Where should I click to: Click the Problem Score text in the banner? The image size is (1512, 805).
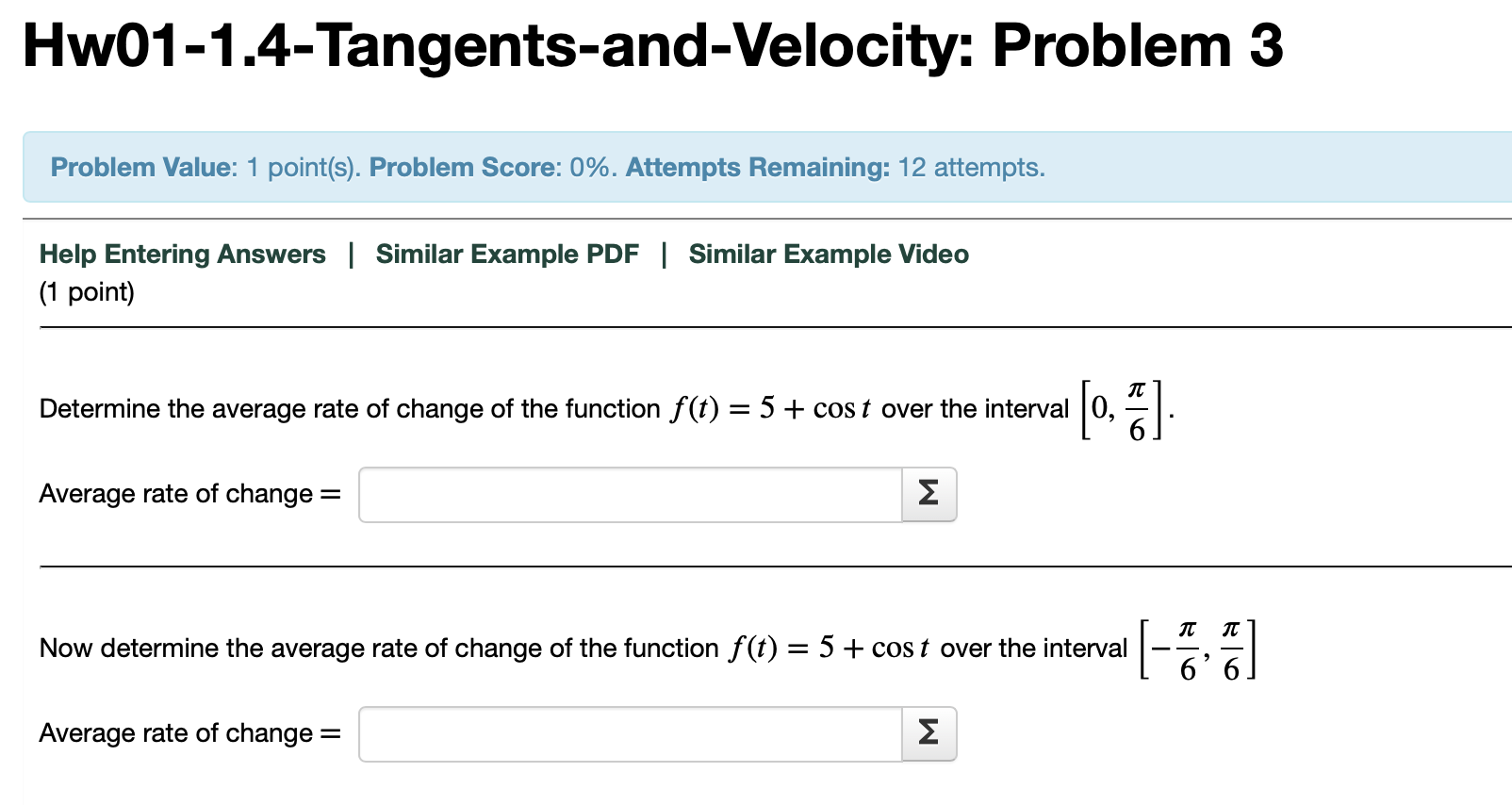(x=462, y=167)
